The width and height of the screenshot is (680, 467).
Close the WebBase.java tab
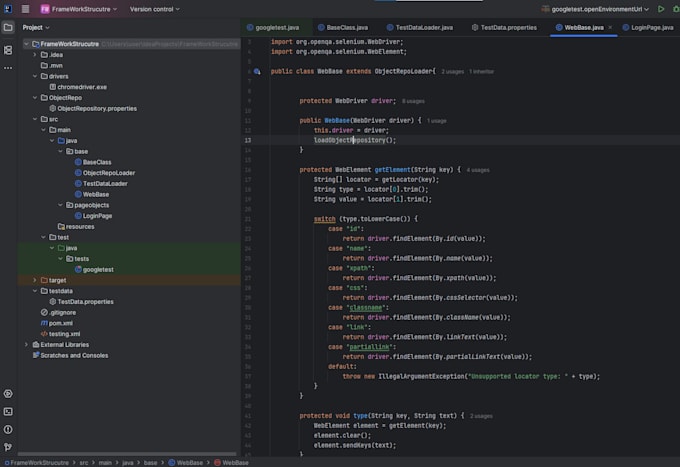coord(610,27)
